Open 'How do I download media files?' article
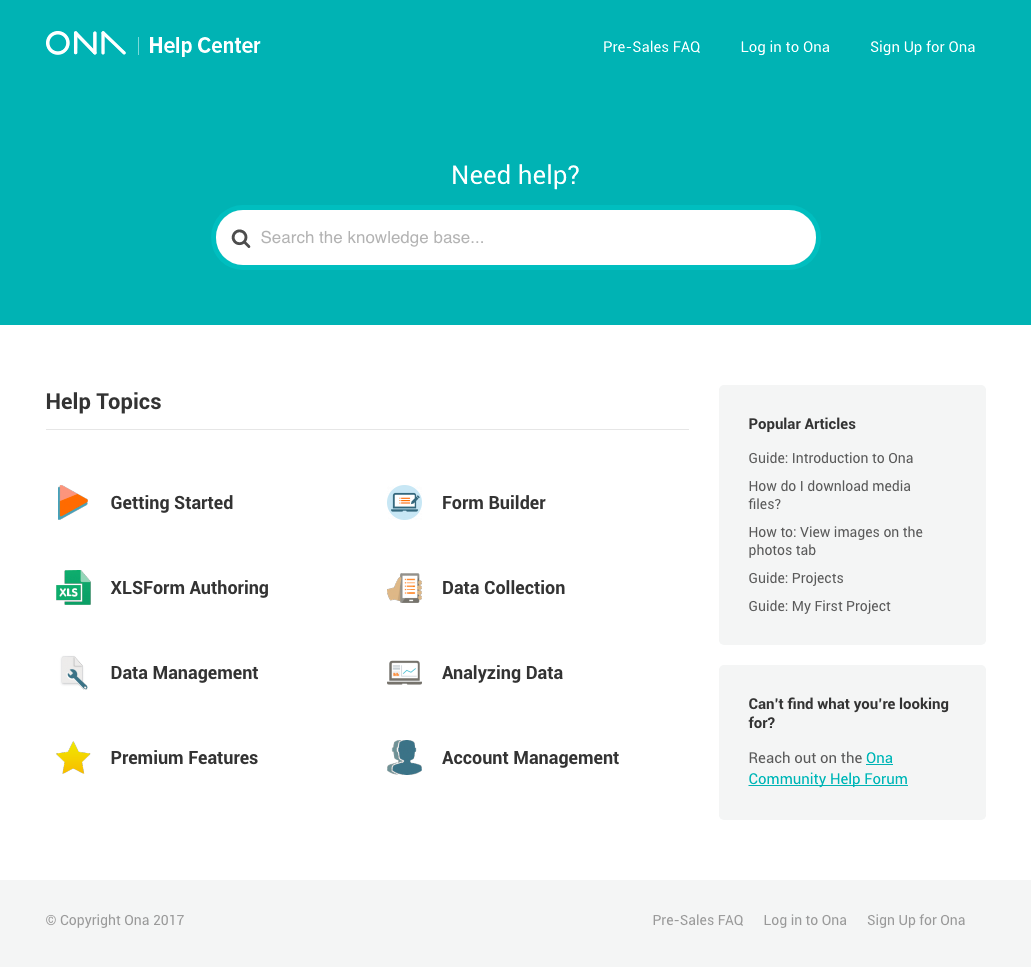 point(829,495)
